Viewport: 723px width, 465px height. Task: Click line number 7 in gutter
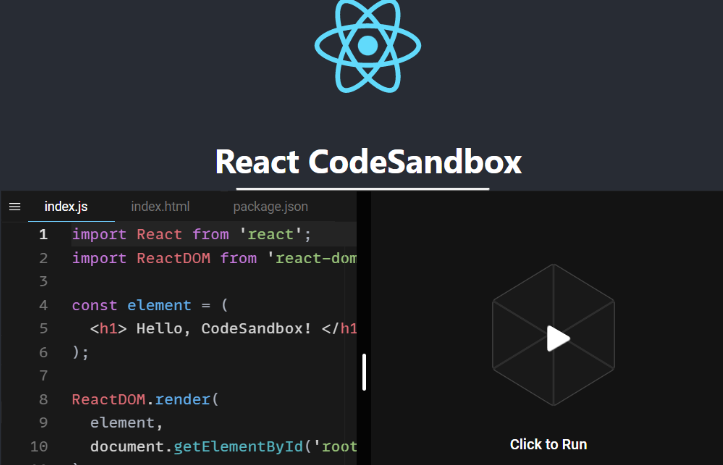tap(43, 376)
